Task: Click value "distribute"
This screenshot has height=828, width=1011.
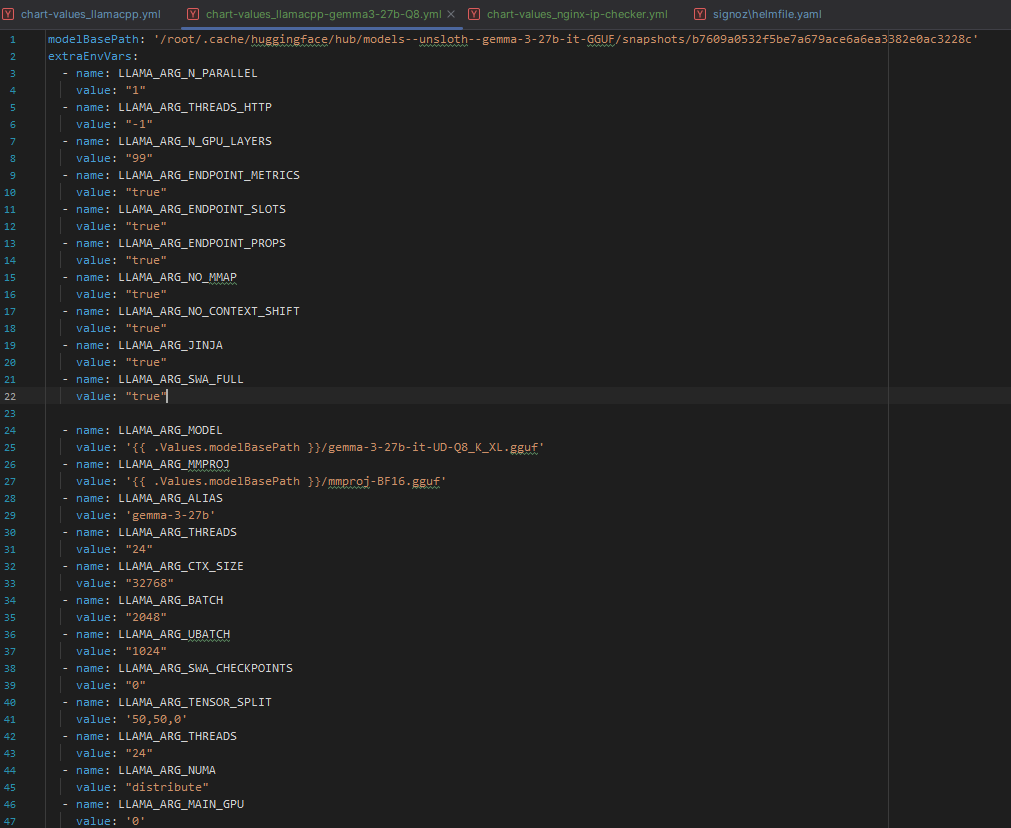Action: (x=166, y=787)
